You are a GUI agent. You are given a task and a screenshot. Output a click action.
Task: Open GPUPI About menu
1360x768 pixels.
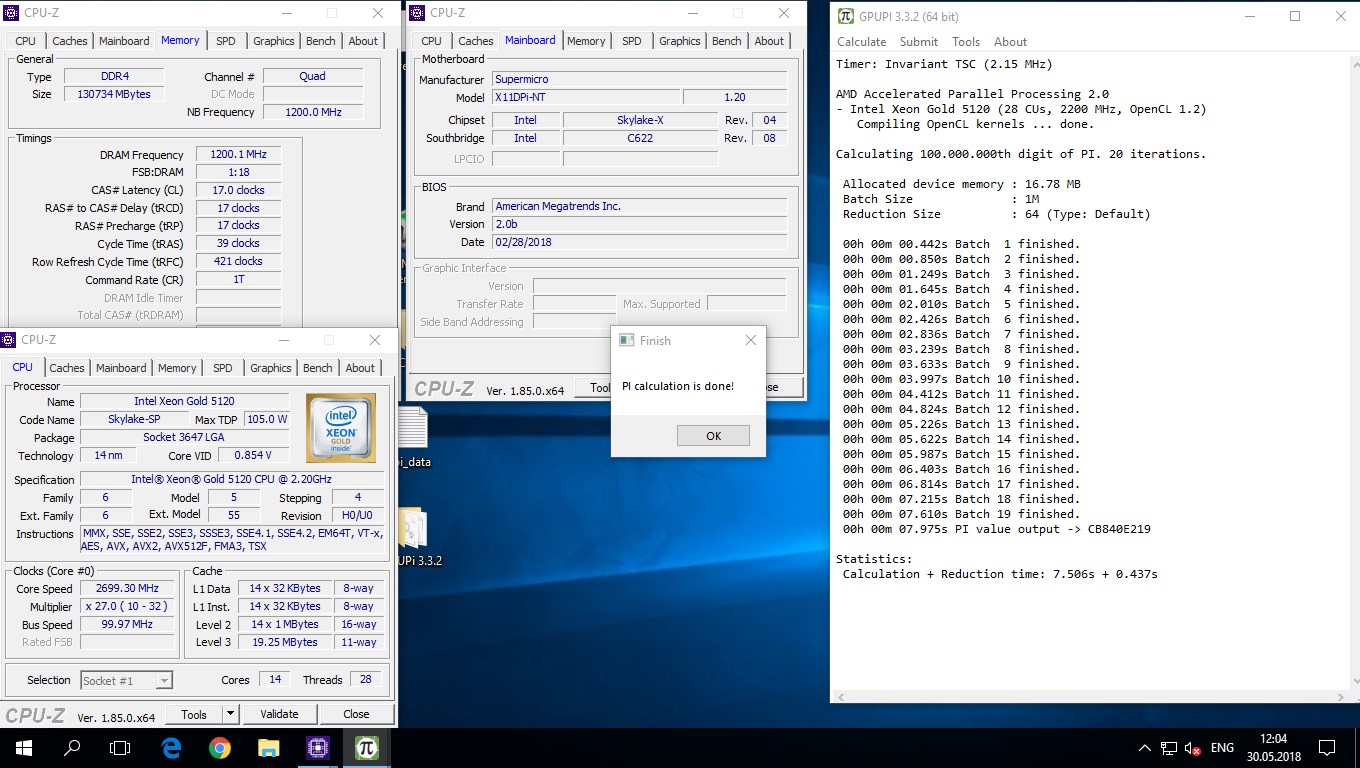pos(1010,42)
